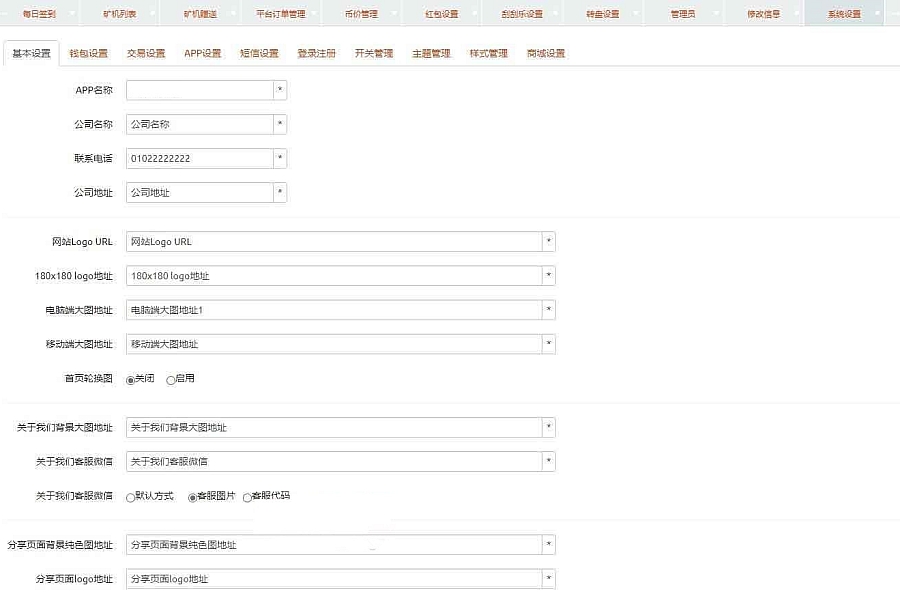Open the 交易设置 tab

tap(146, 53)
